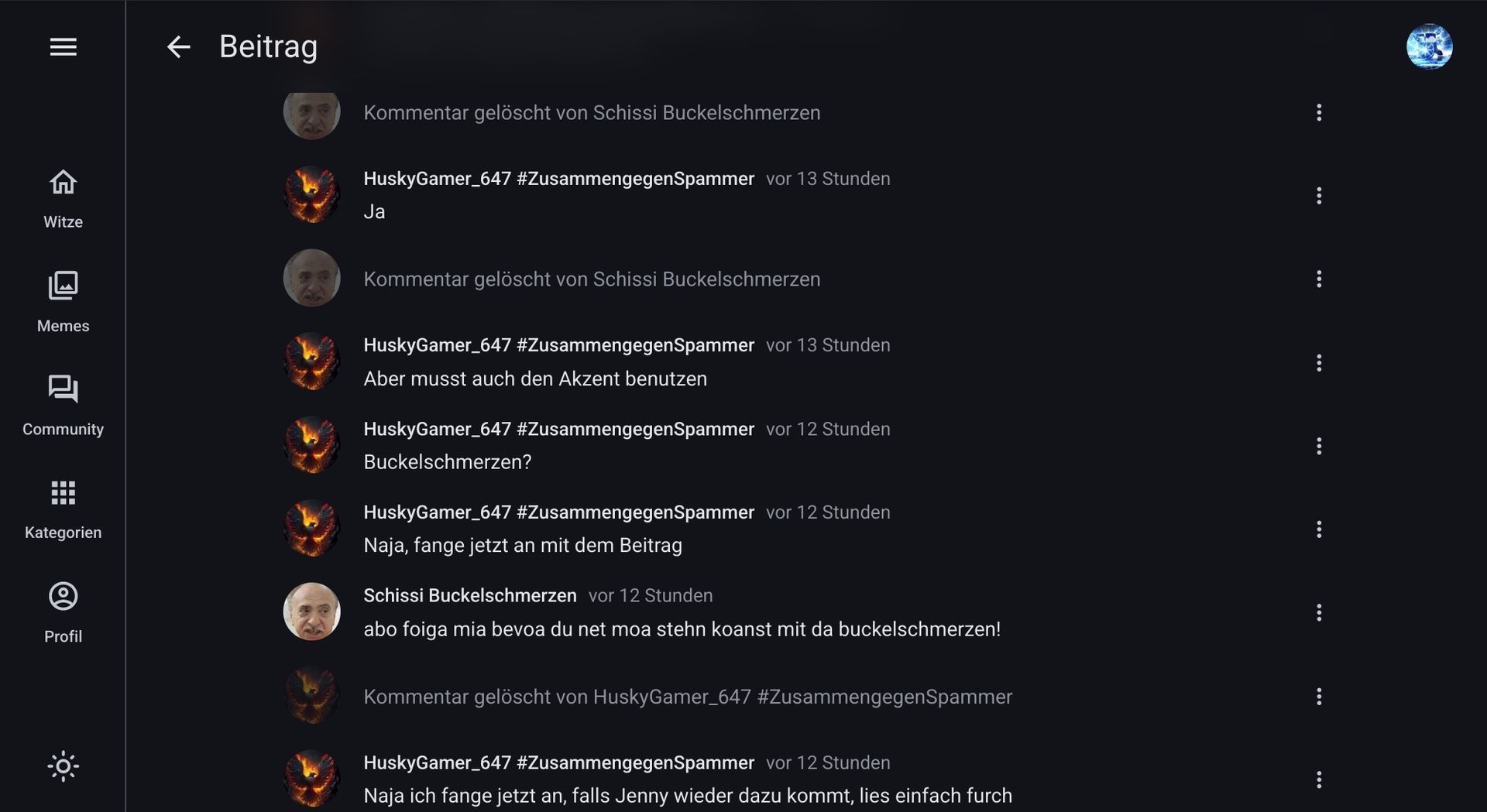Open options for the topmost deleted comment
1487x812 pixels.
[1319, 113]
